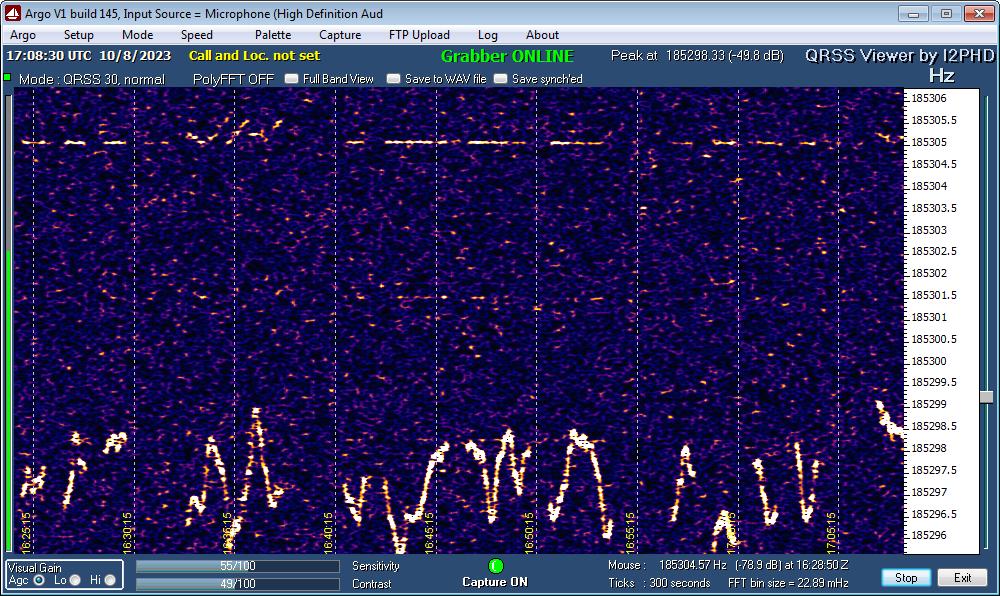Image resolution: width=1000 pixels, height=596 pixels.
Task: Click the 17:05:15 time marker
Action: point(831,532)
